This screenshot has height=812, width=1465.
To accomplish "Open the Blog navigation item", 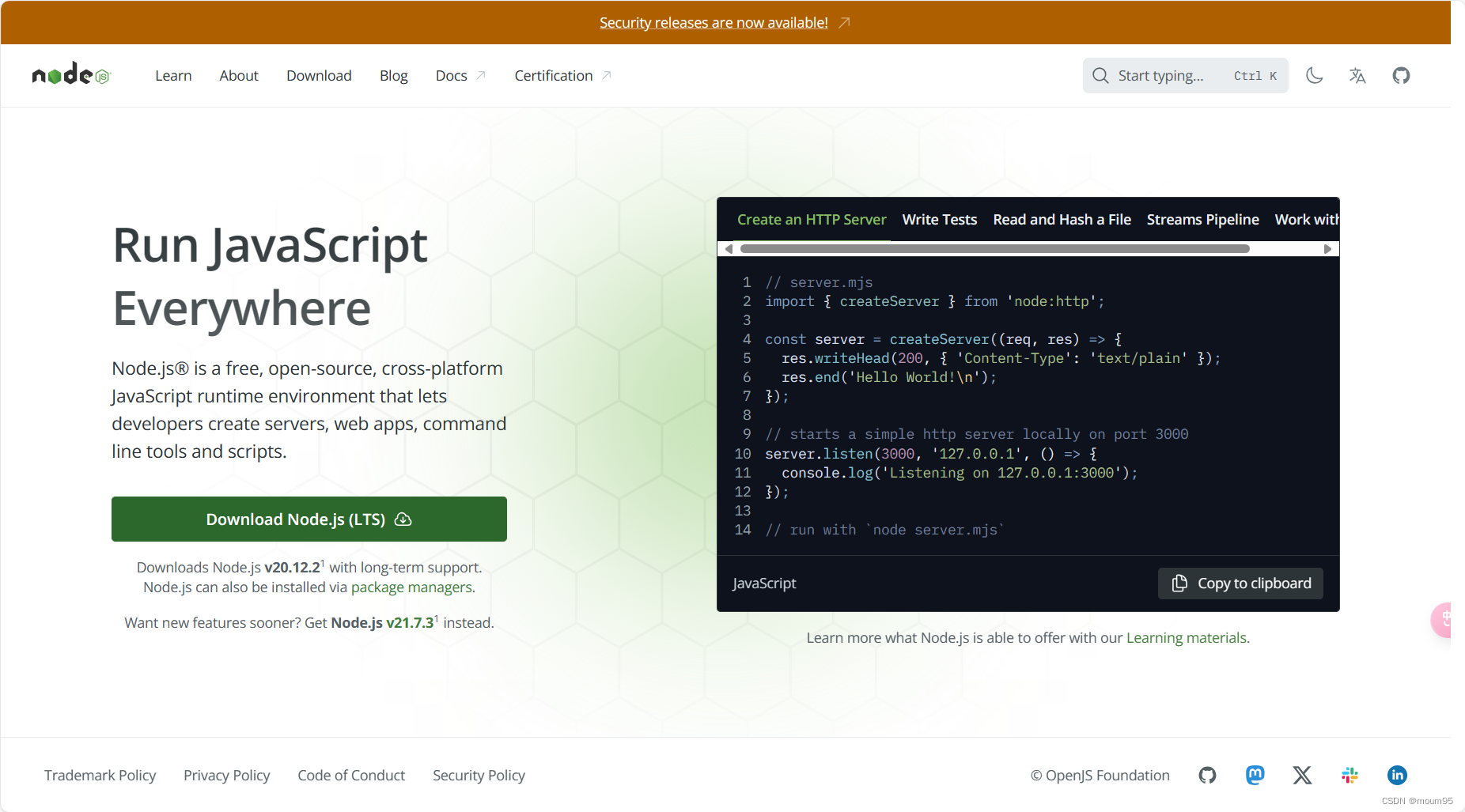I will pyautogui.click(x=393, y=75).
